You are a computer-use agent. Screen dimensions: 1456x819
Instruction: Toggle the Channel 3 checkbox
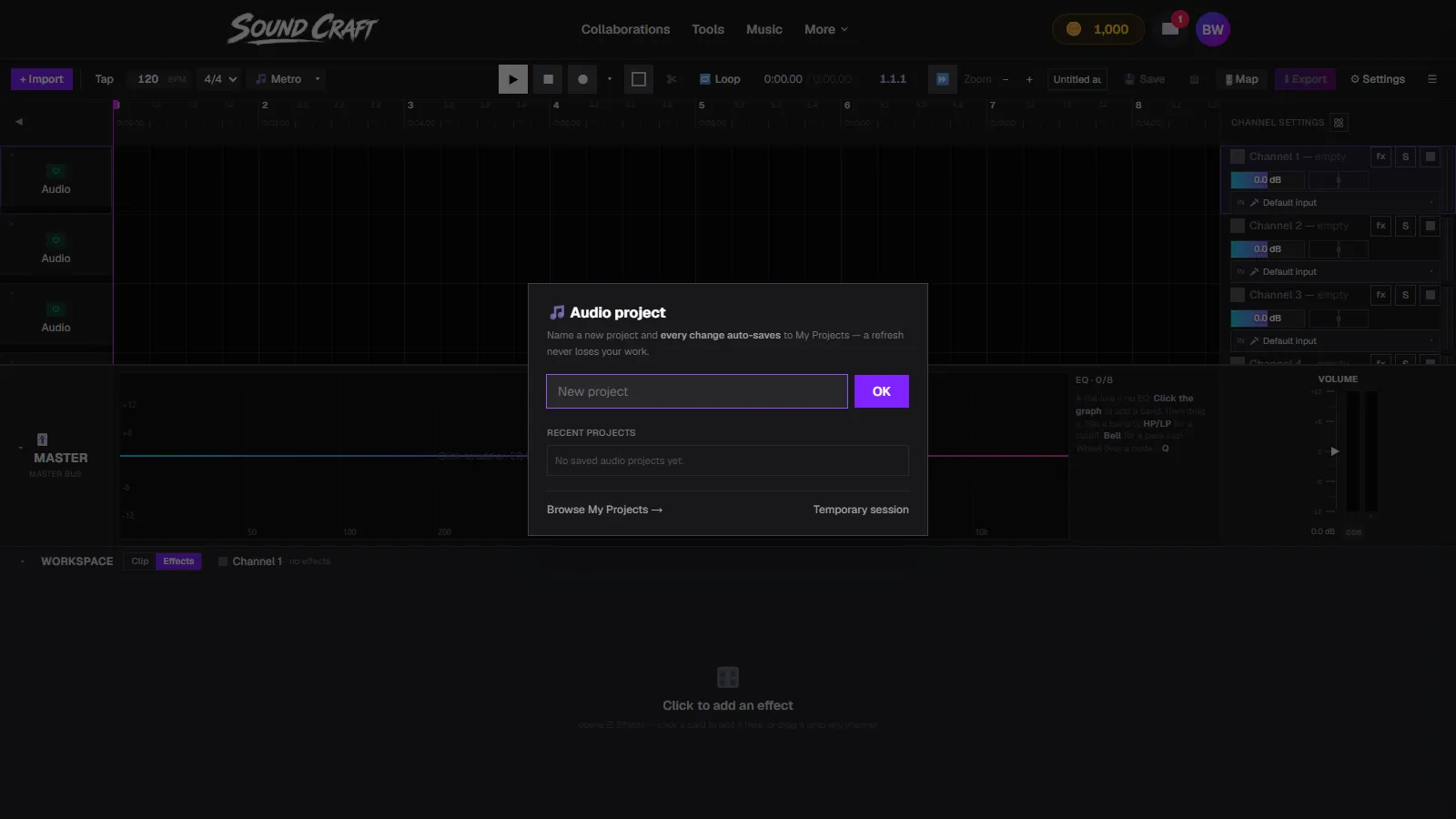[x=1238, y=295]
